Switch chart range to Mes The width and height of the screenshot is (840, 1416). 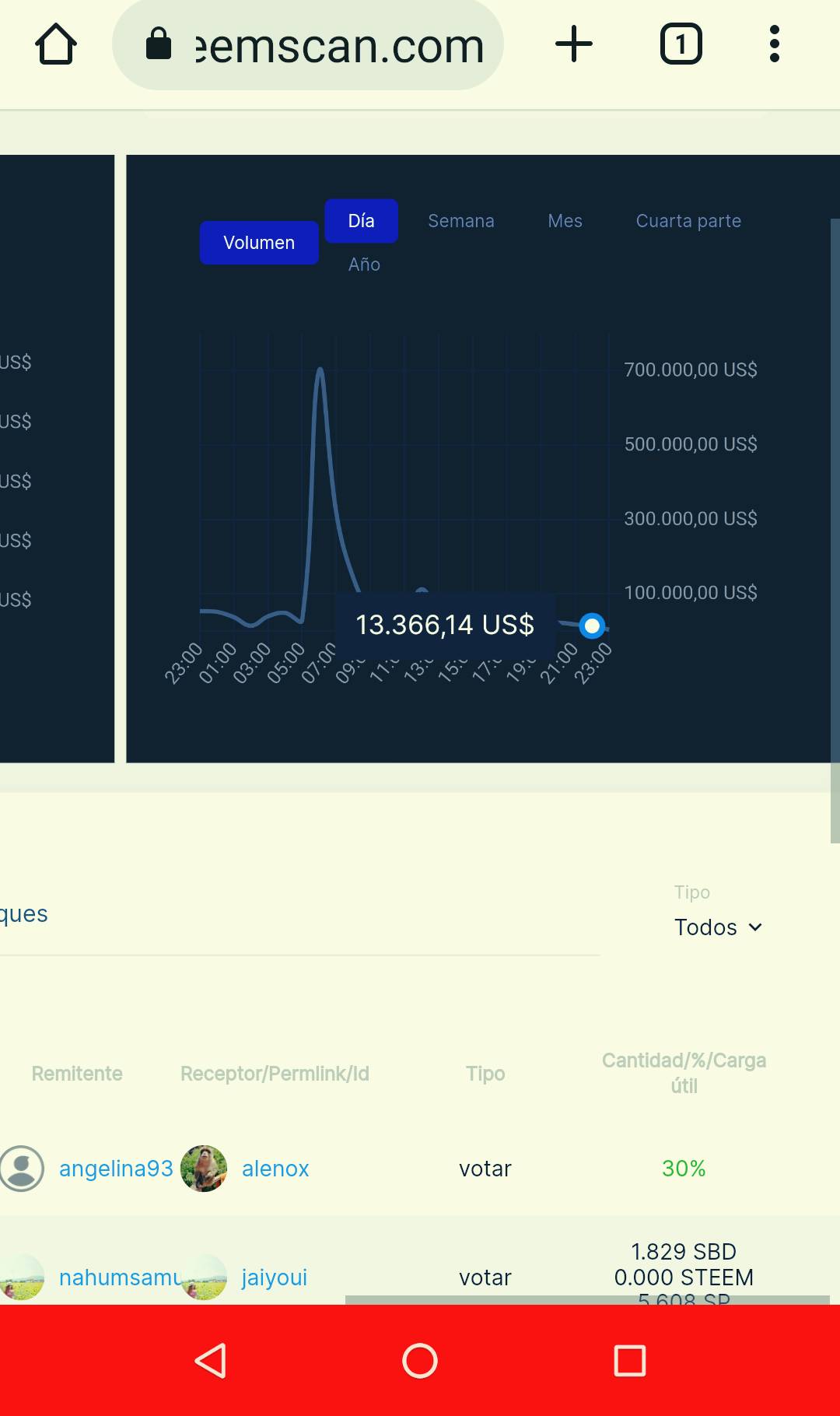tap(565, 221)
